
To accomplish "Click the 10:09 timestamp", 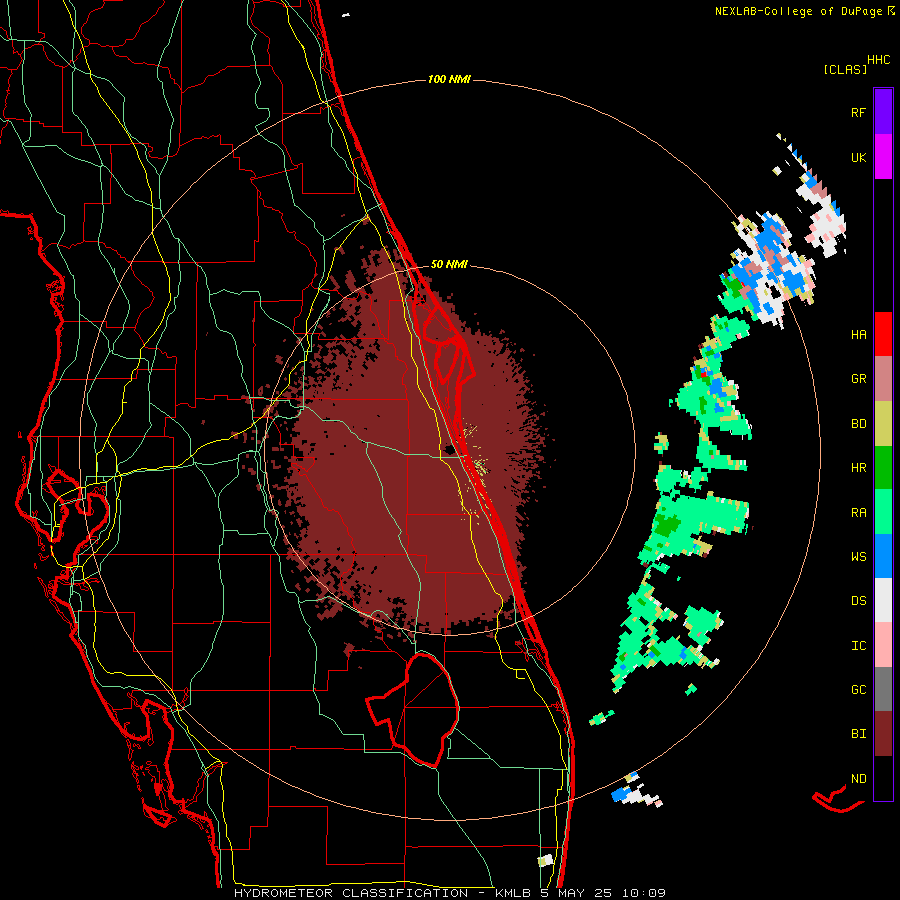I will [x=643, y=893].
